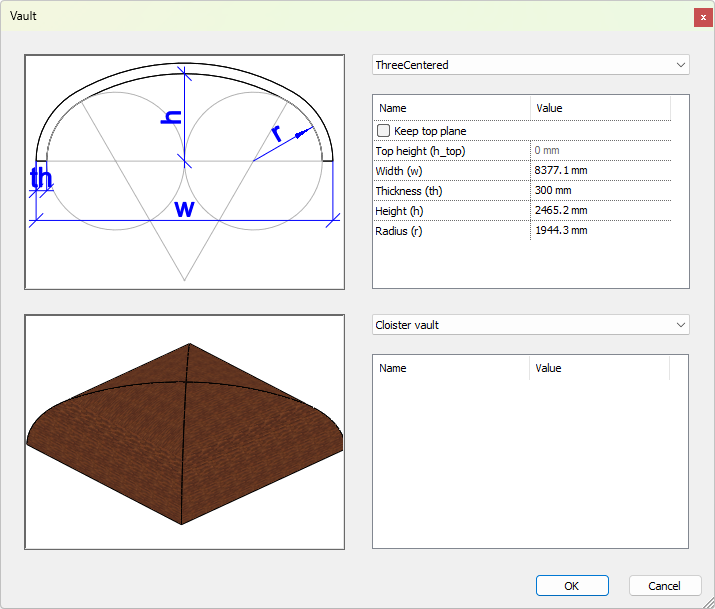Viewport: 715px width, 609px height.
Task: Edit the Width (w) value field
Action: pyautogui.click(x=598, y=171)
